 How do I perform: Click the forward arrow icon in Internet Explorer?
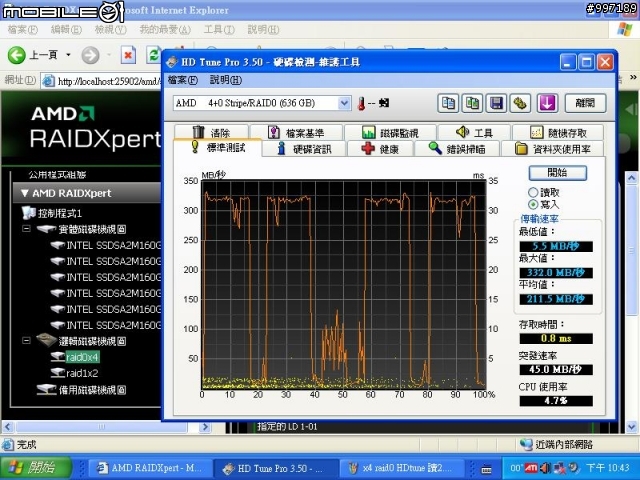point(90,55)
